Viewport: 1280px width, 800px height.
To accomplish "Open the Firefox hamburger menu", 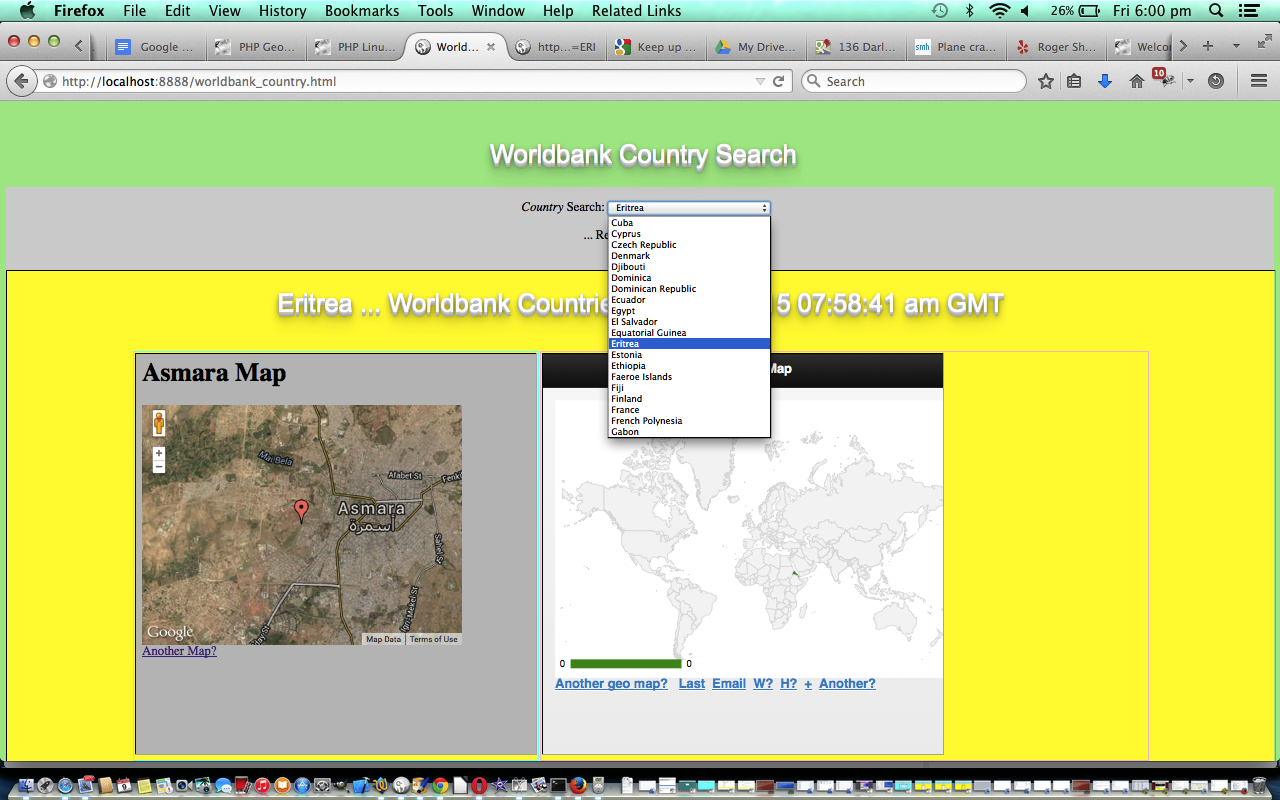I will (1259, 80).
